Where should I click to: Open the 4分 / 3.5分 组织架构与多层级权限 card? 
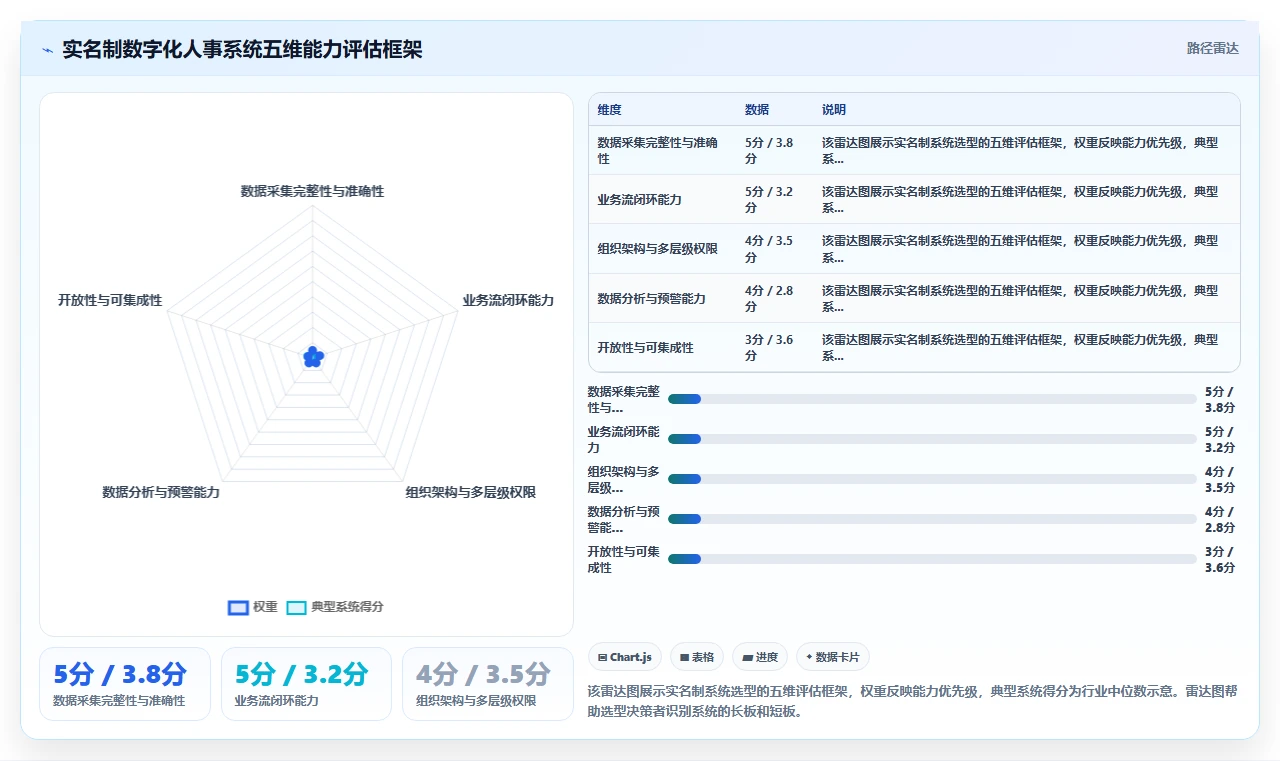pos(488,684)
